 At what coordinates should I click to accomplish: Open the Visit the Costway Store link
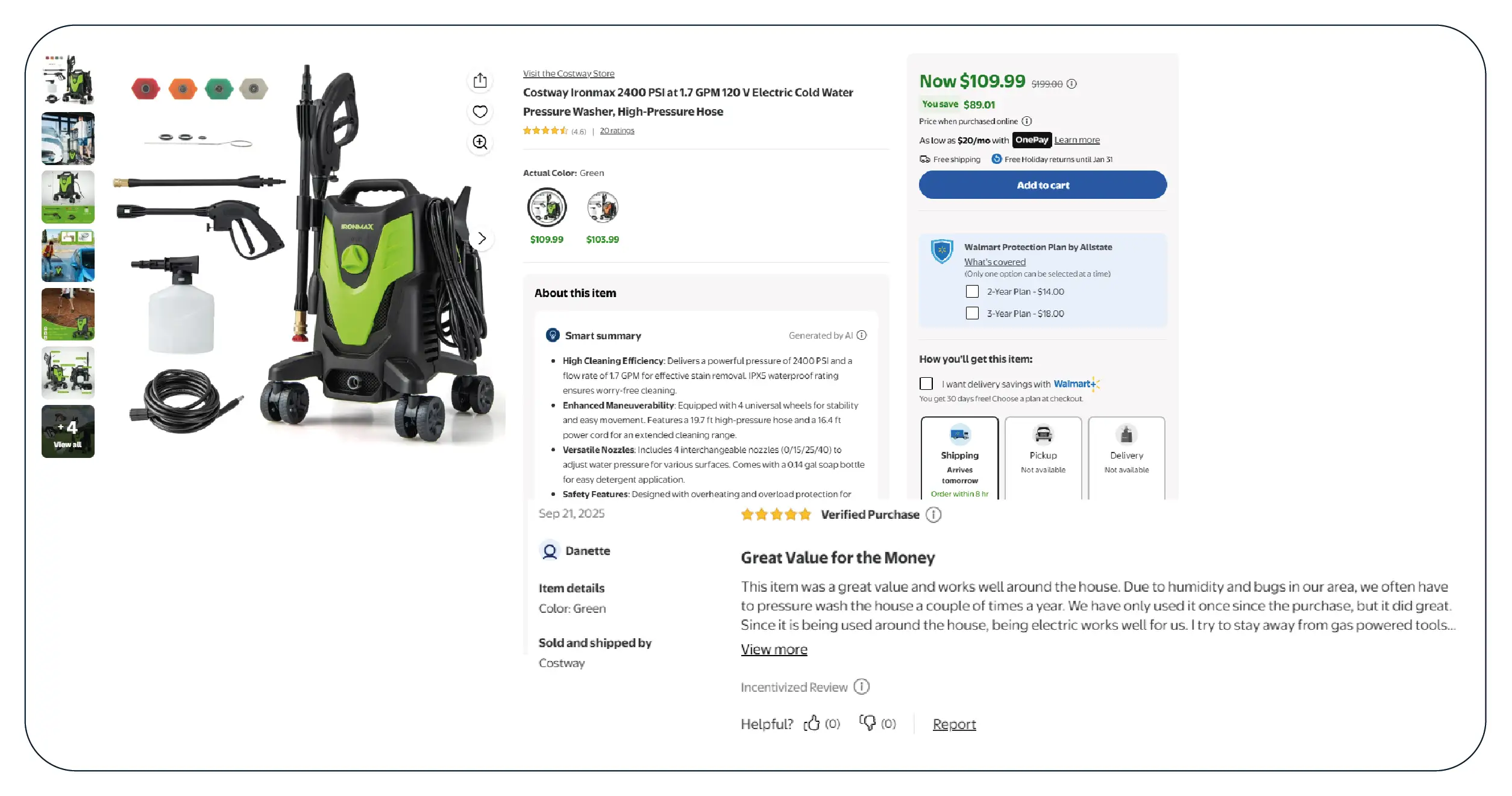coord(568,74)
